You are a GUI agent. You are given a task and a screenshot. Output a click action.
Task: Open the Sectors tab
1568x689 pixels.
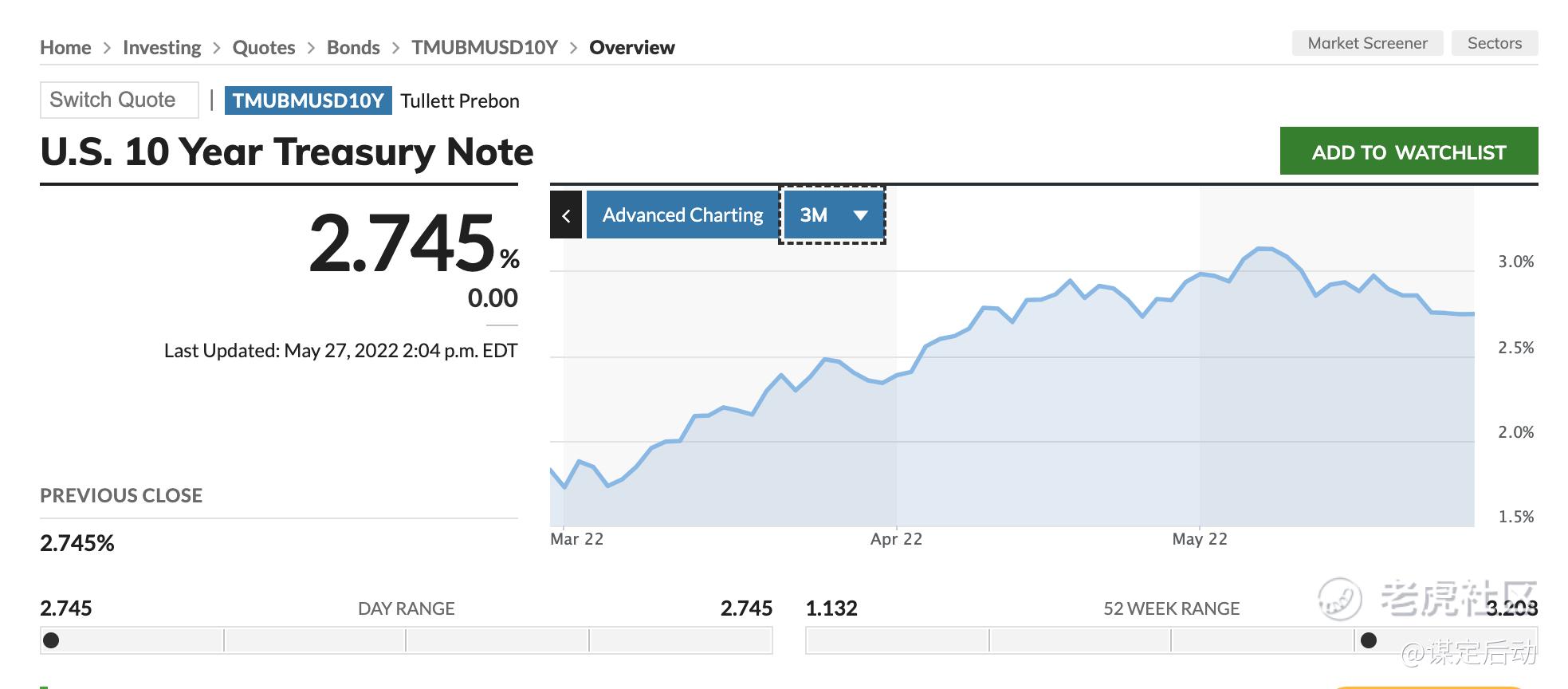[x=1494, y=44]
